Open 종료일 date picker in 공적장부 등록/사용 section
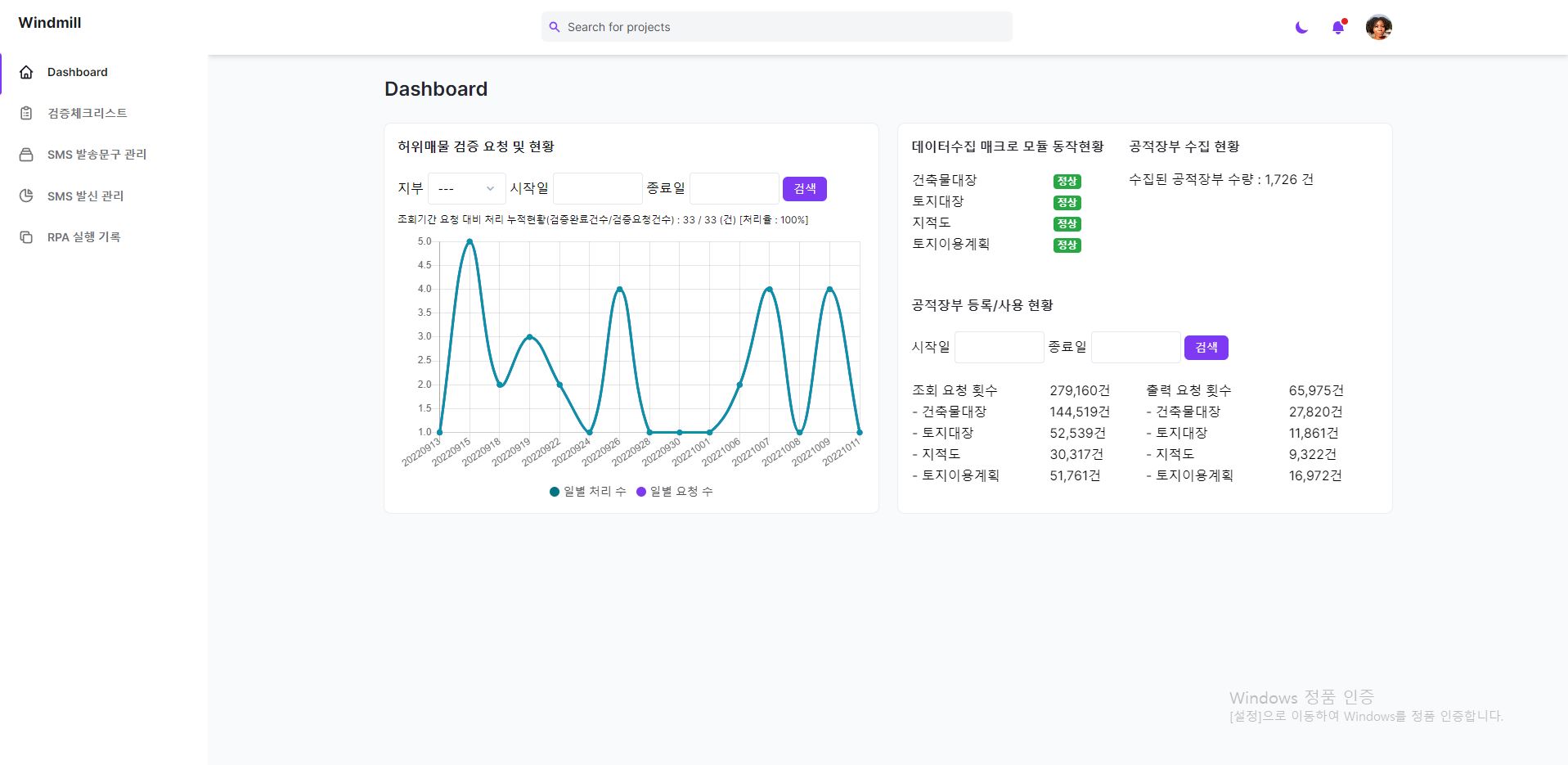Viewport: 1568px width, 765px height. click(x=1135, y=348)
